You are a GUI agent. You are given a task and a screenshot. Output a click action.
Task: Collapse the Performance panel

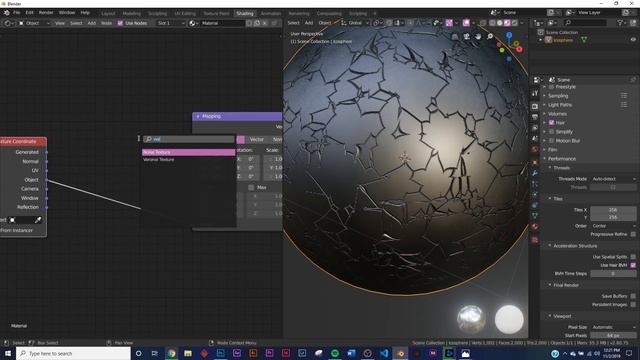click(x=562, y=159)
